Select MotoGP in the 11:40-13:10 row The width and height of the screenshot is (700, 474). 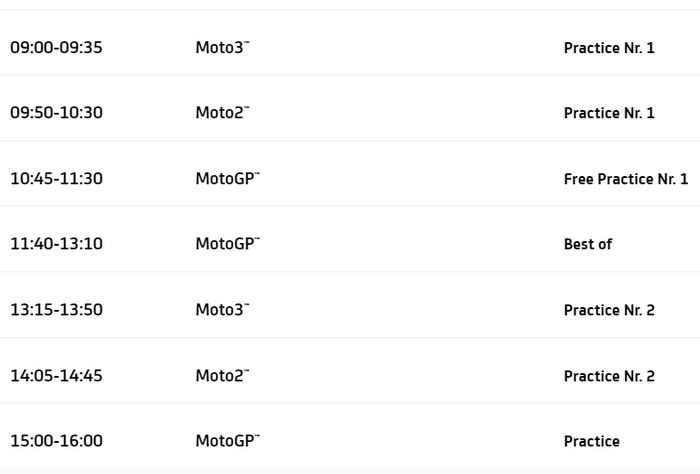227,244
